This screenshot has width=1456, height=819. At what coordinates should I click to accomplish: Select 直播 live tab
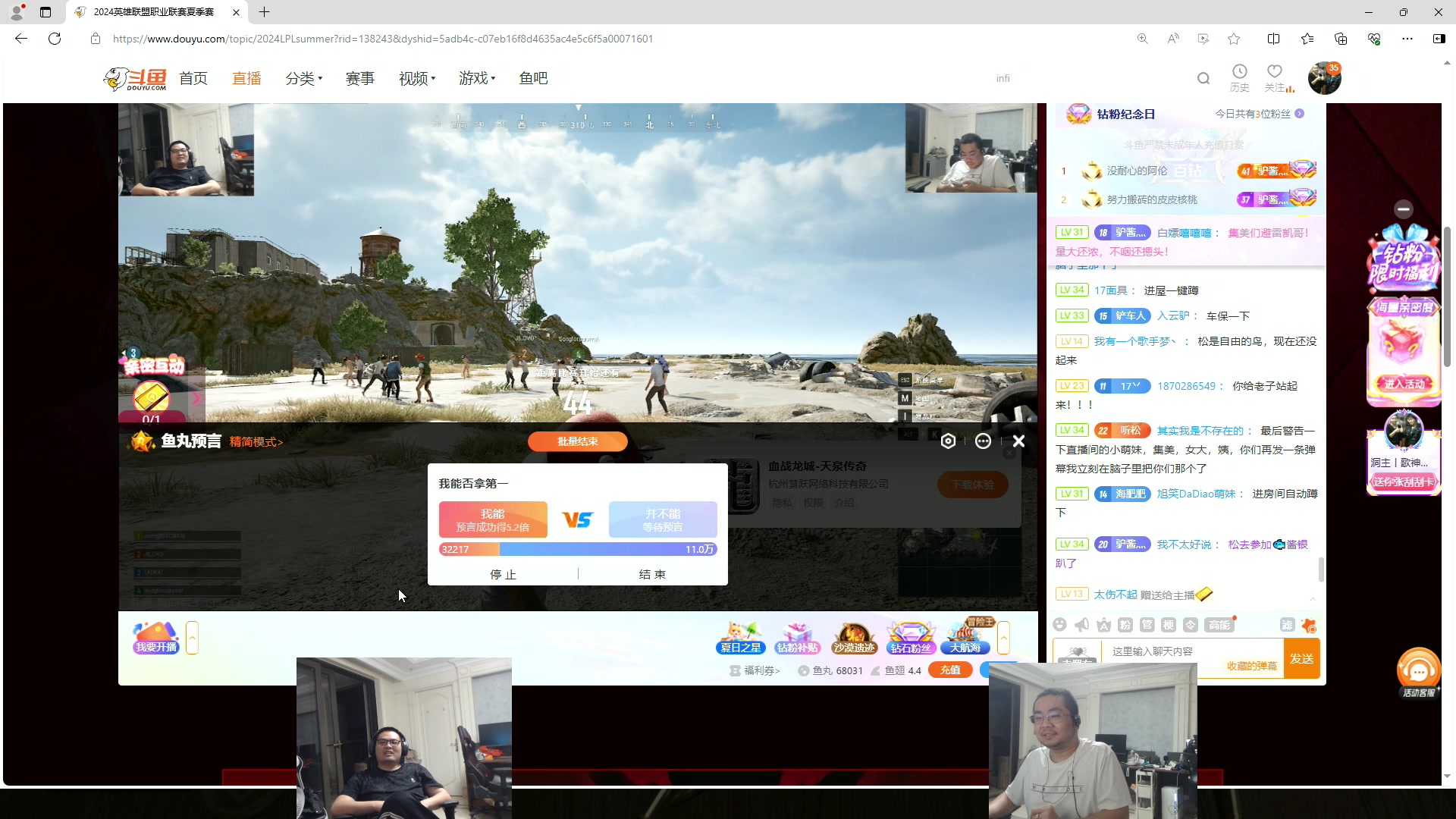pyautogui.click(x=246, y=78)
